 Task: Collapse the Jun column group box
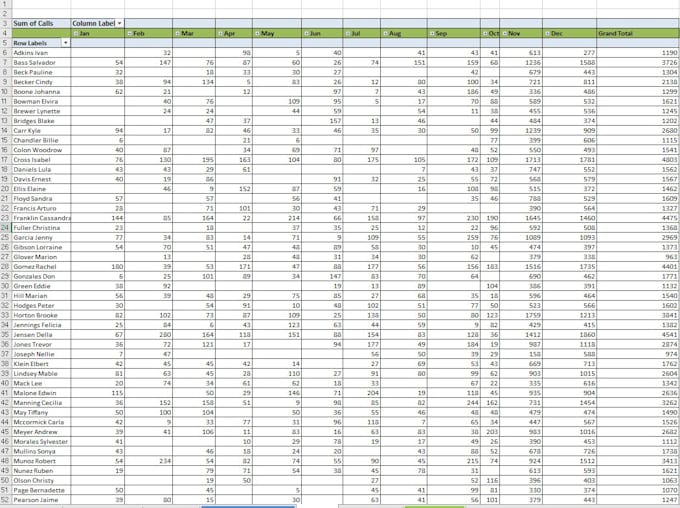pyautogui.click(x=306, y=33)
